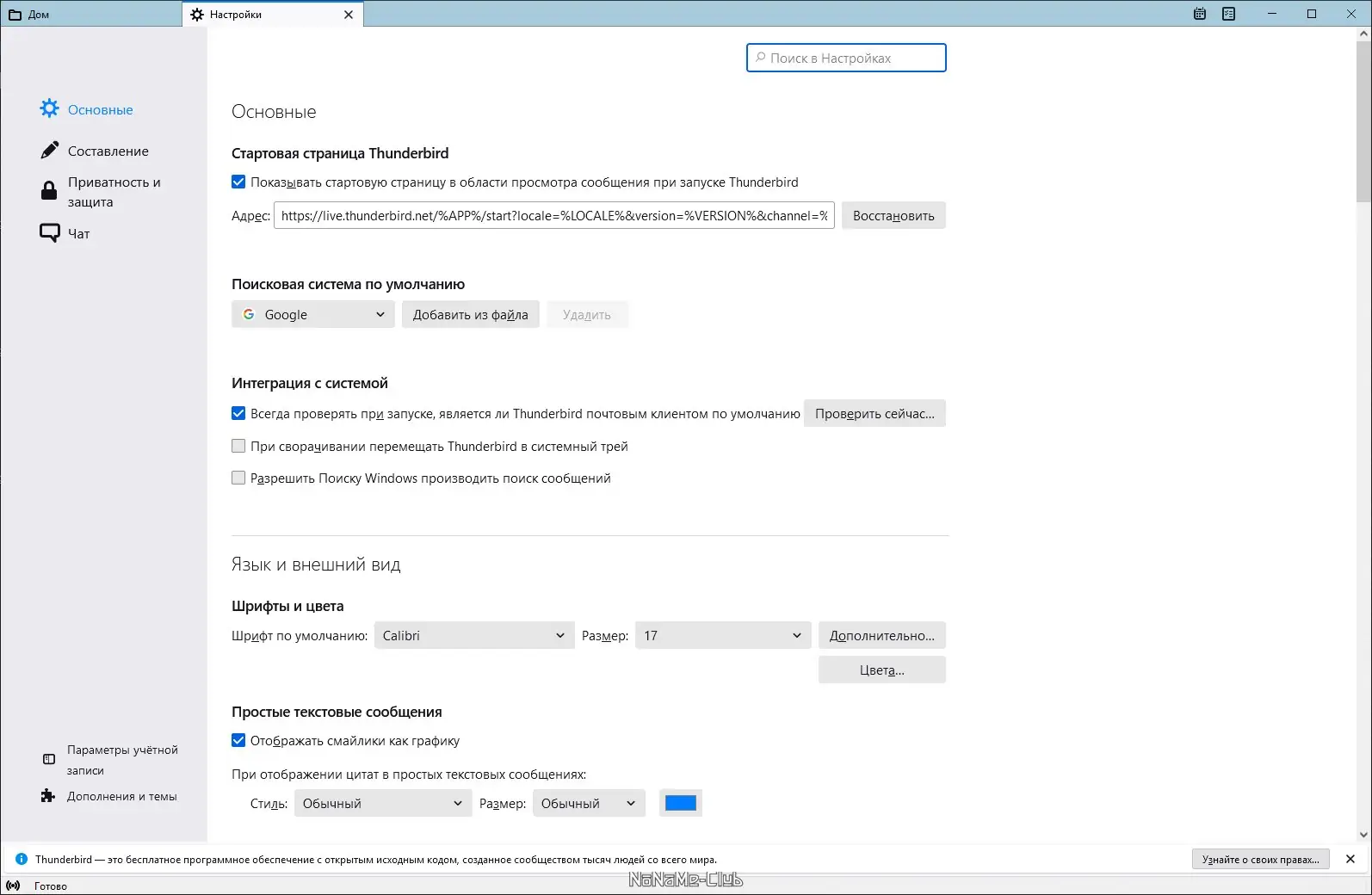Click the Шрифты и цвета heading
Screen dimensions: 1372x895
coord(287,606)
